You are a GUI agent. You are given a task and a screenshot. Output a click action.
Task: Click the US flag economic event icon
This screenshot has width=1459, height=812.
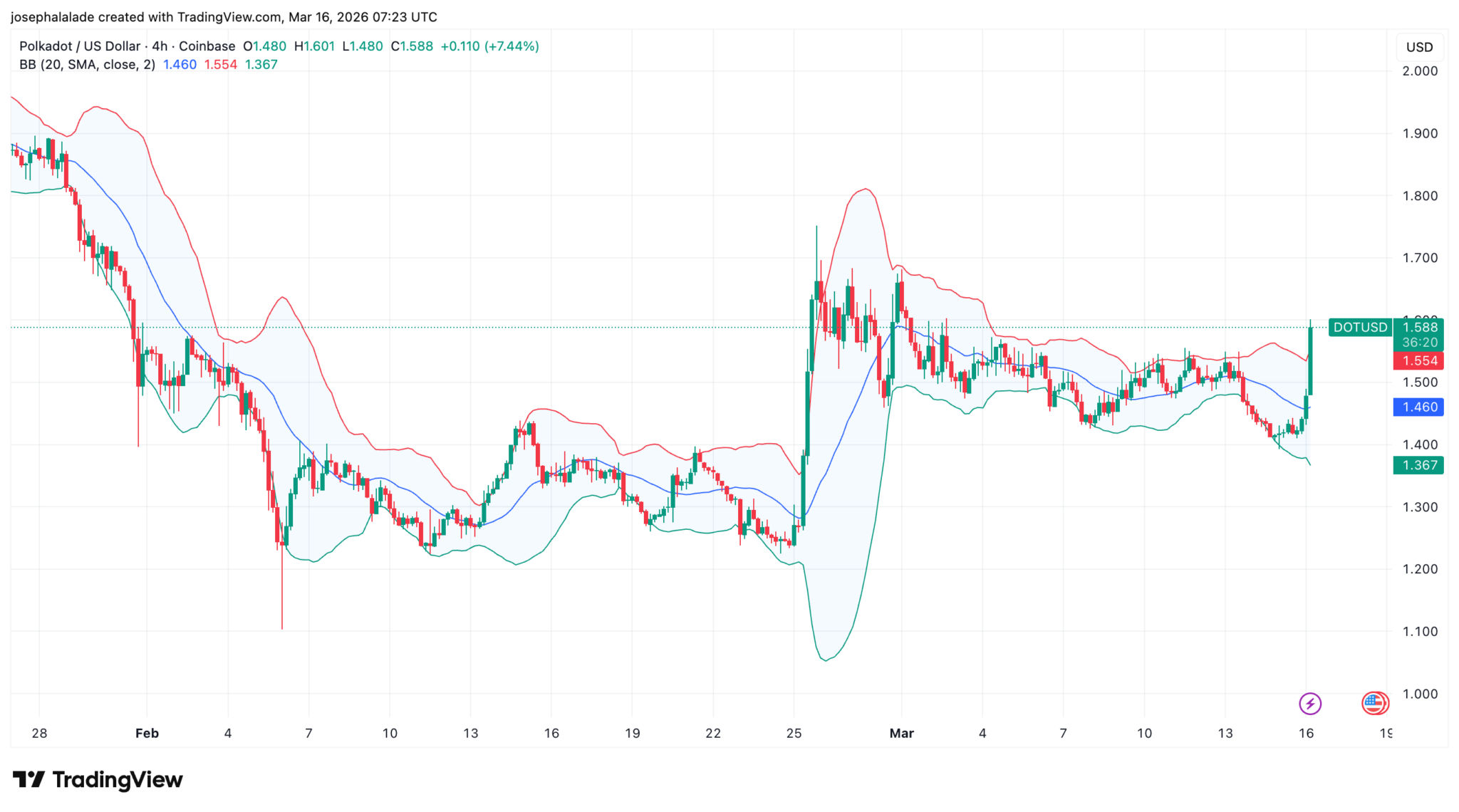[x=1374, y=703]
